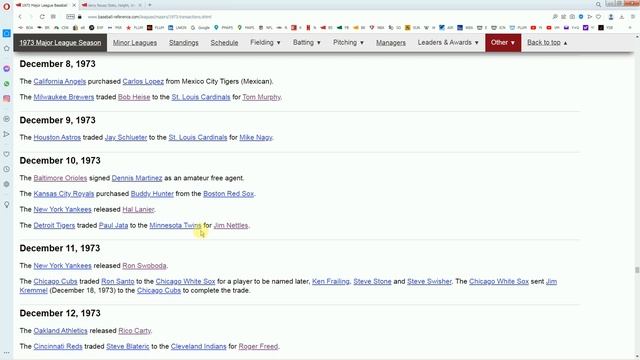Open the red Other dropdown

503,42
